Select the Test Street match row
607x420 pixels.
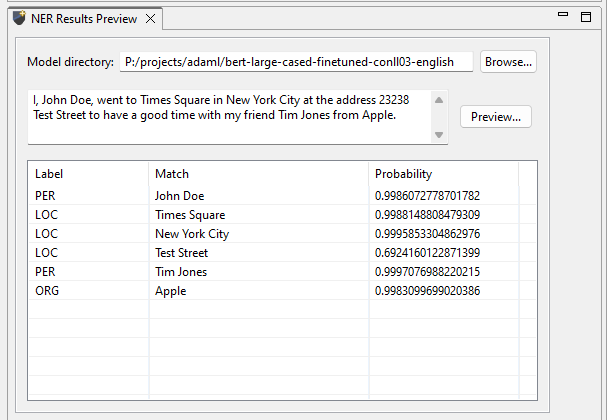tap(182, 253)
